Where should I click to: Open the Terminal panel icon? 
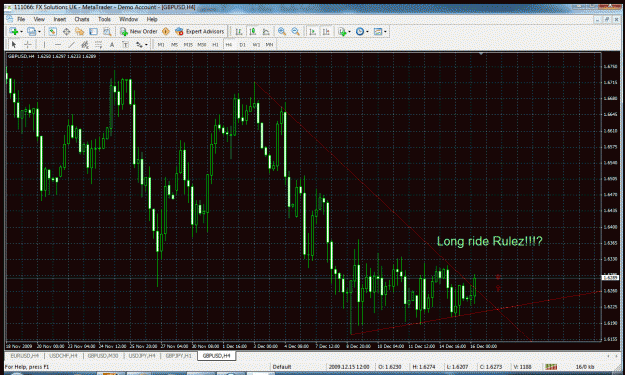pyautogui.click(x=93, y=31)
